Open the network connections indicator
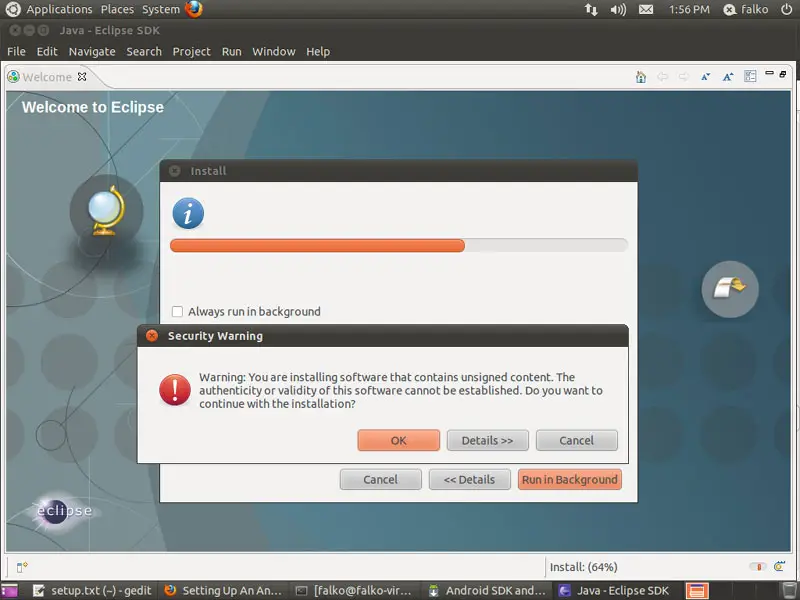The width and height of the screenshot is (800, 600). (591, 9)
